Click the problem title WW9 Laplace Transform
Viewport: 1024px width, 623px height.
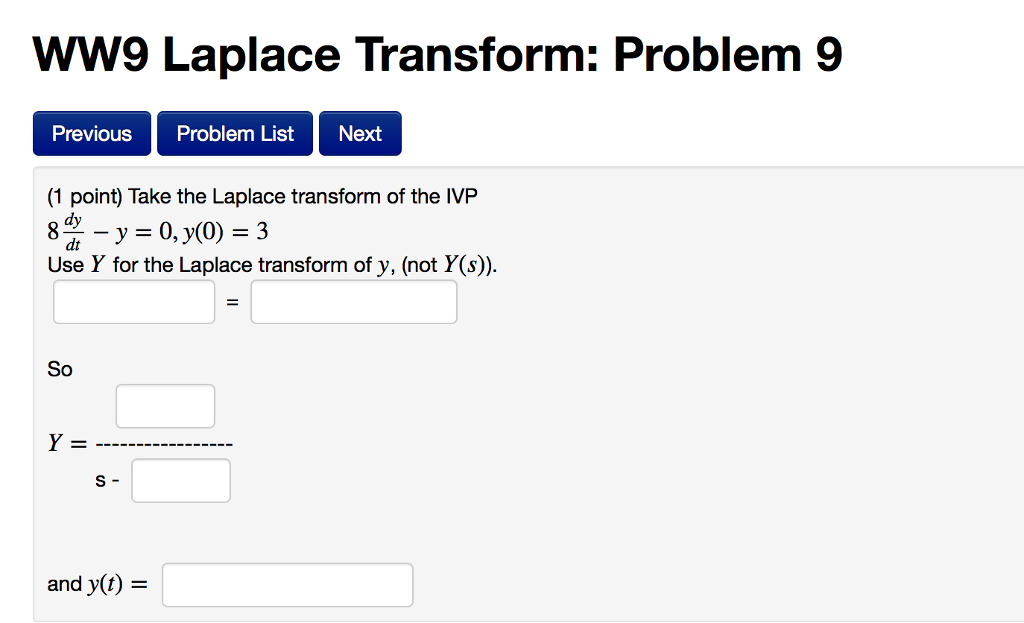437,54
